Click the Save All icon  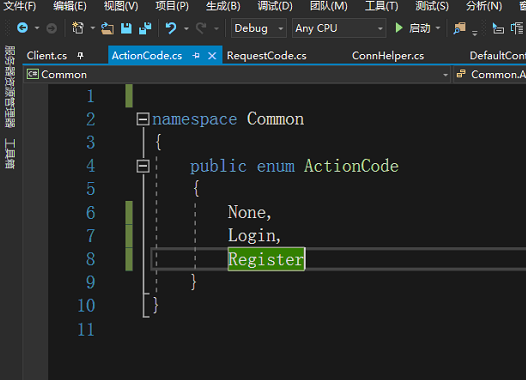point(145,28)
